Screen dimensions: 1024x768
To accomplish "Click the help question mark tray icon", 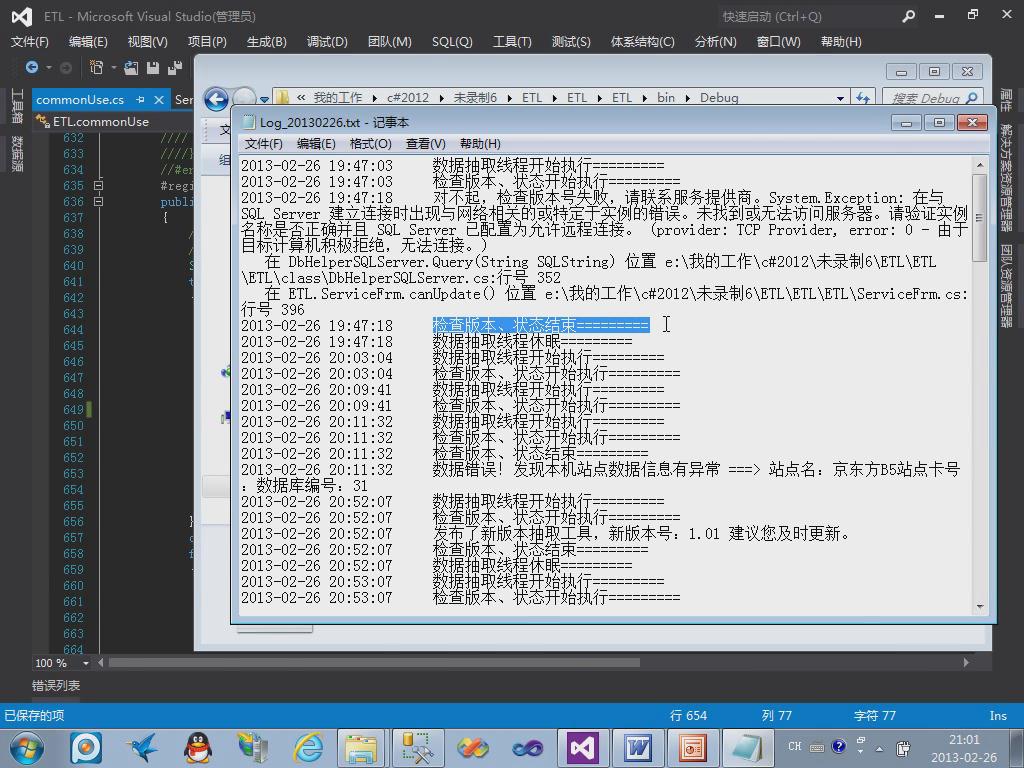I will tap(839, 746).
